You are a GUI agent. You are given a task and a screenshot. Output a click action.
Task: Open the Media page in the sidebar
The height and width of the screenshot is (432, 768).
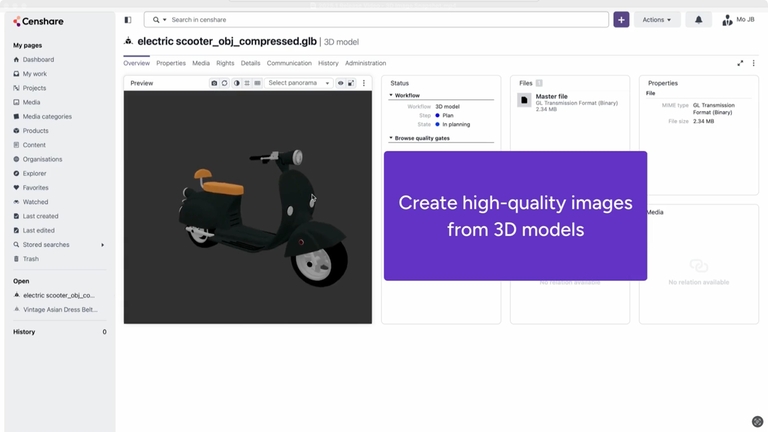(x=31, y=102)
